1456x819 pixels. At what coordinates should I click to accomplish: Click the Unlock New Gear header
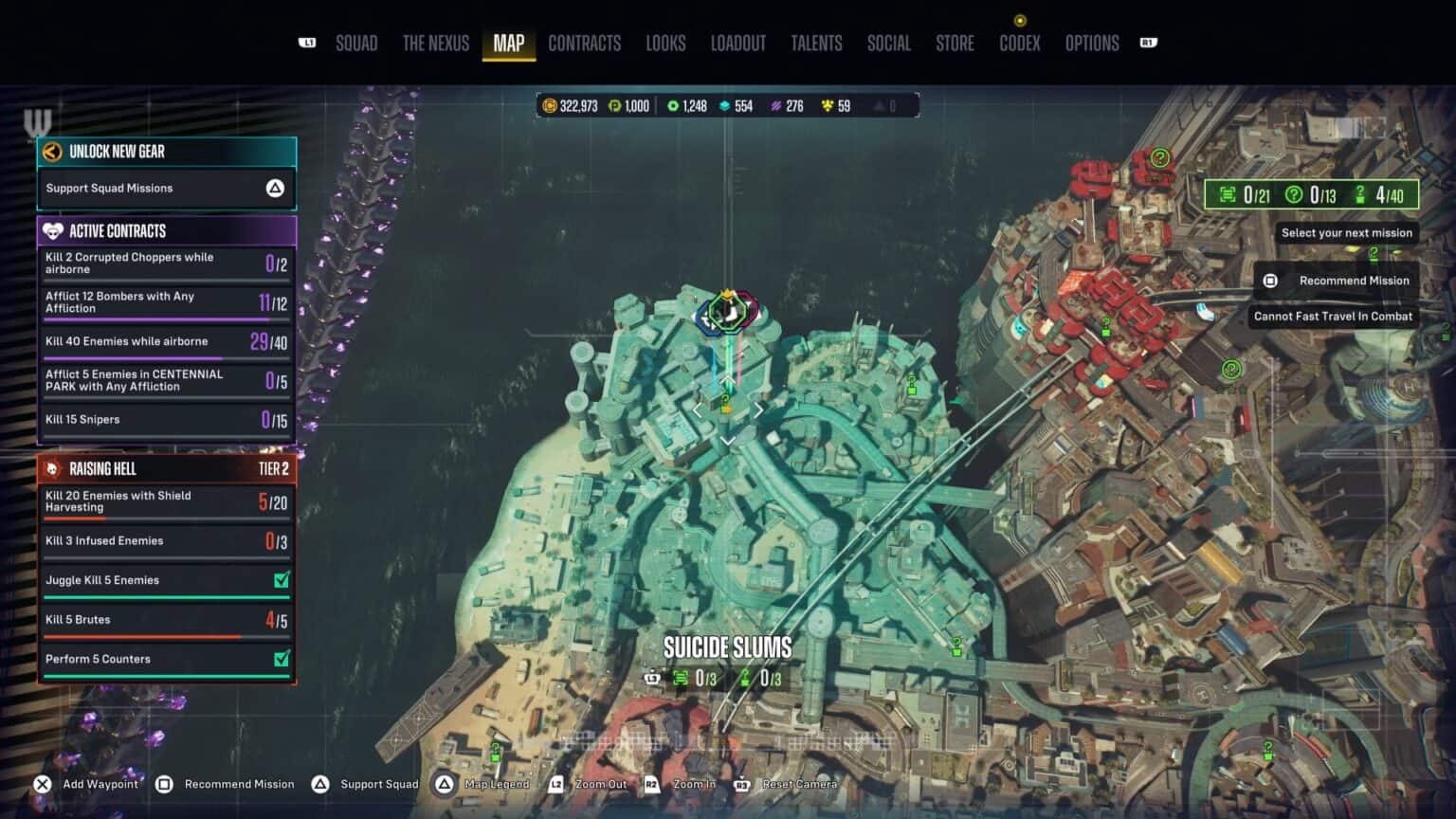pos(167,152)
